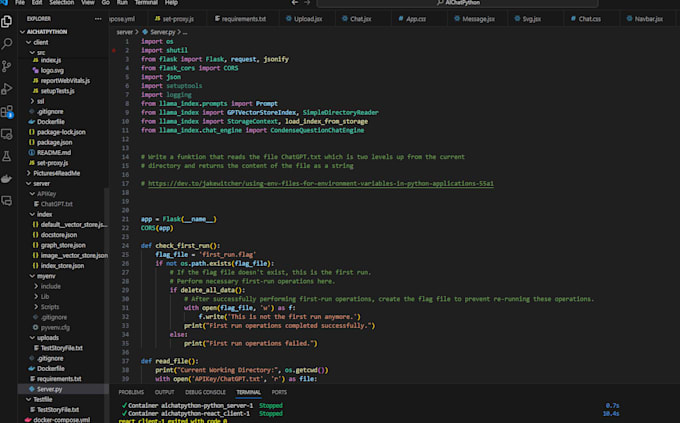Open graph_store.json in the explorer
This screenshot has width=680, height=423.
click(63, 245)
